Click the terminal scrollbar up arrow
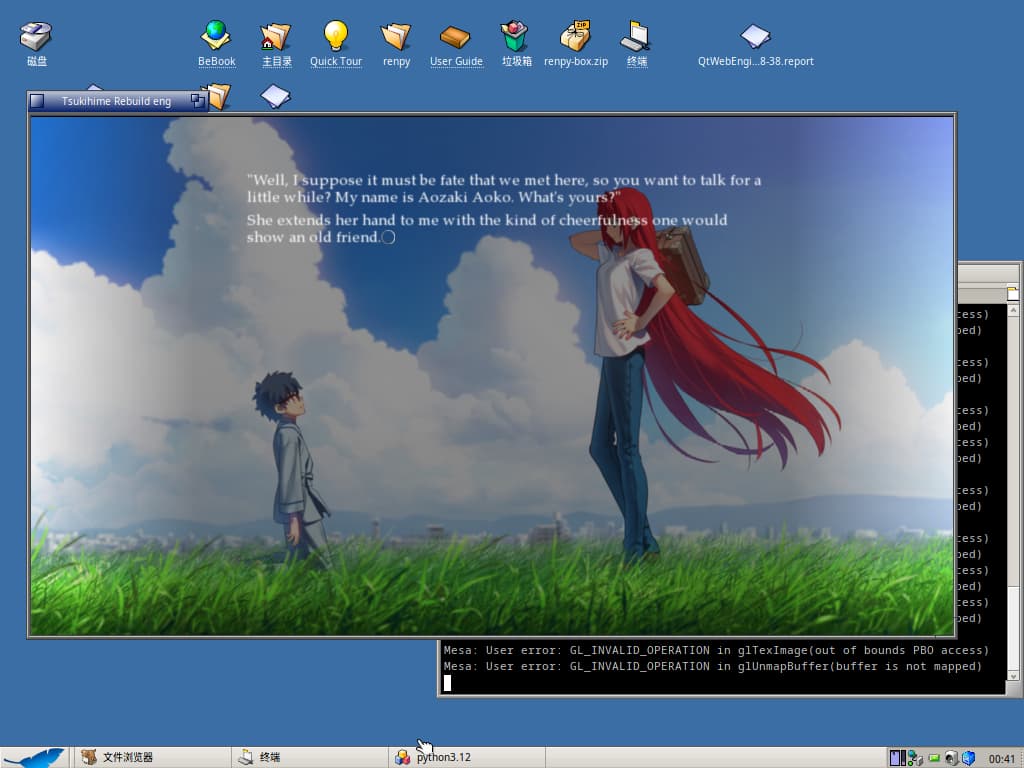The image size is (1024, 768). [x=1013, y=311]
